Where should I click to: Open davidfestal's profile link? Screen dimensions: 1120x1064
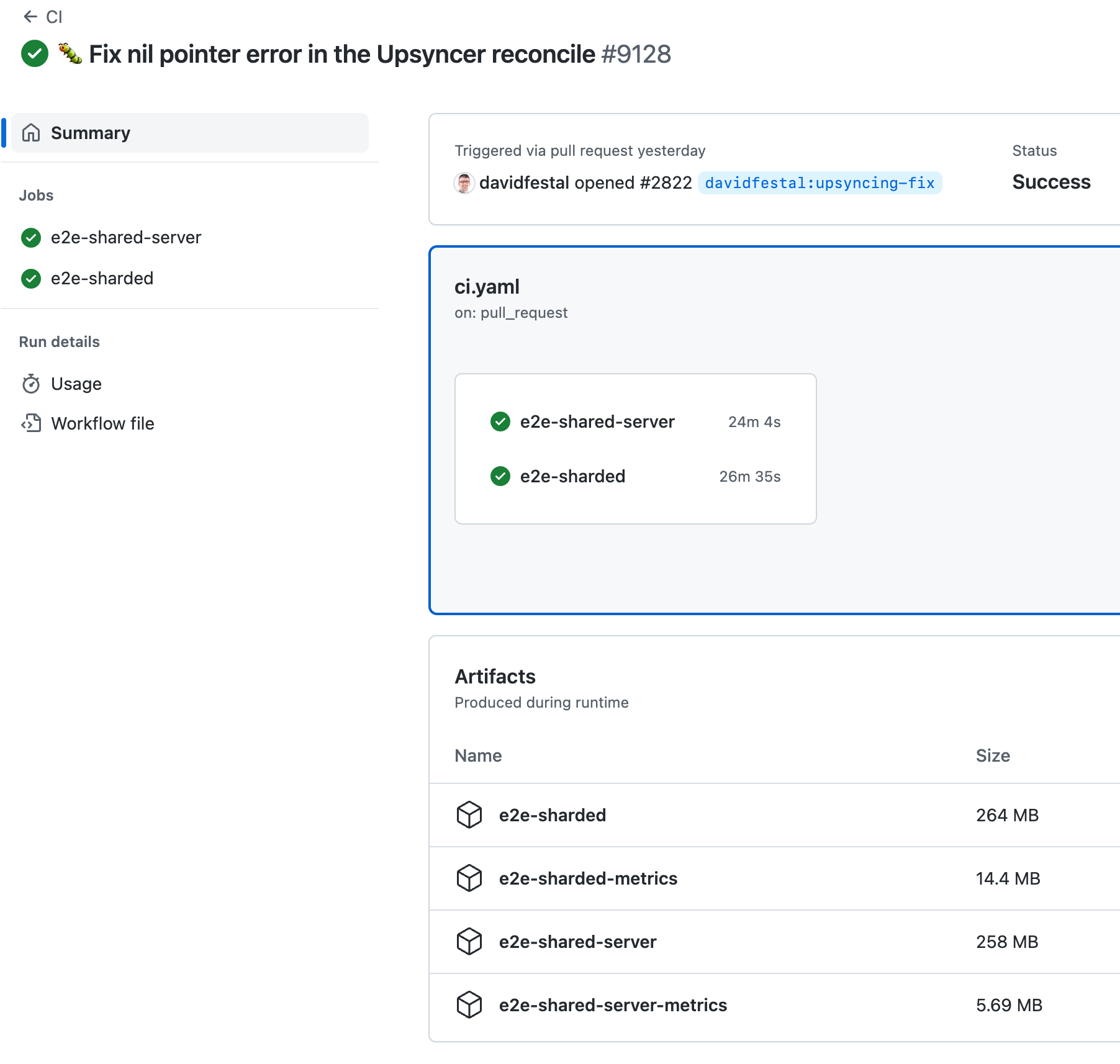[525, 183]
